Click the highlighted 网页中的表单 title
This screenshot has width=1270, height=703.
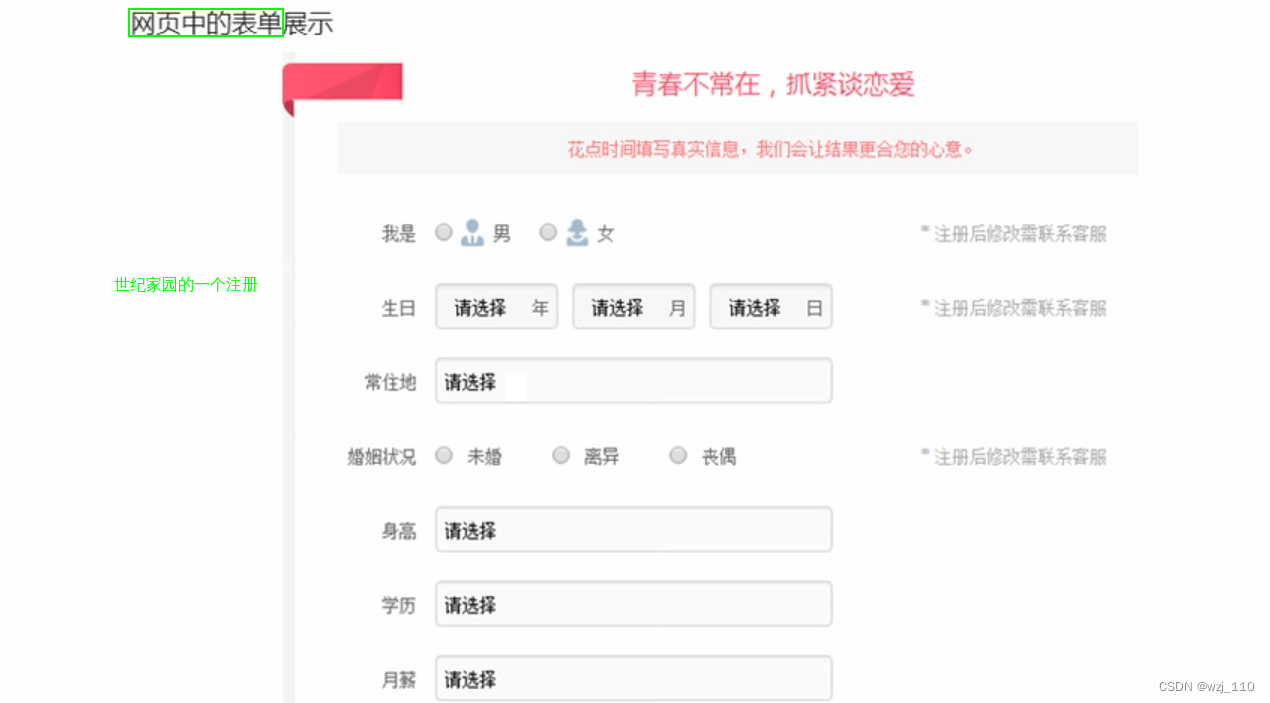204,22
